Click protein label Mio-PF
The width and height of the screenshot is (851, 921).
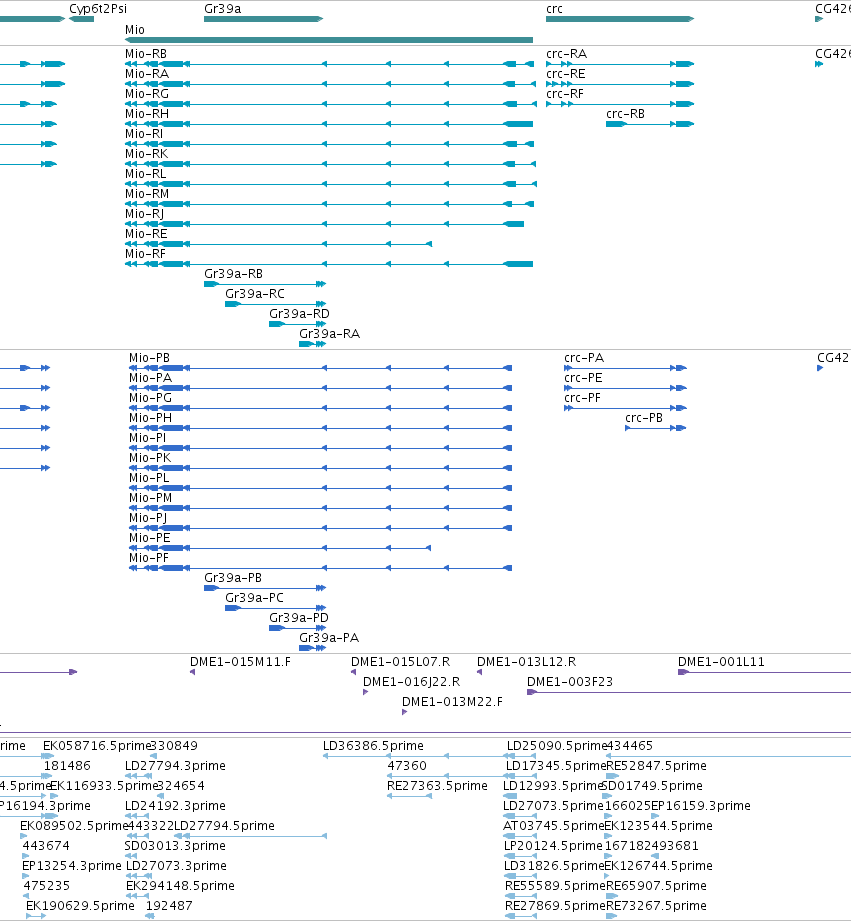pos(149,557)
